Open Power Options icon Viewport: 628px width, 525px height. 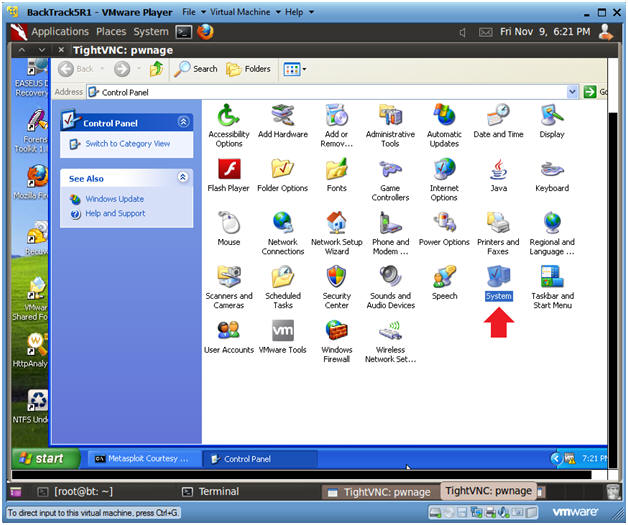(x=444, y=229)
